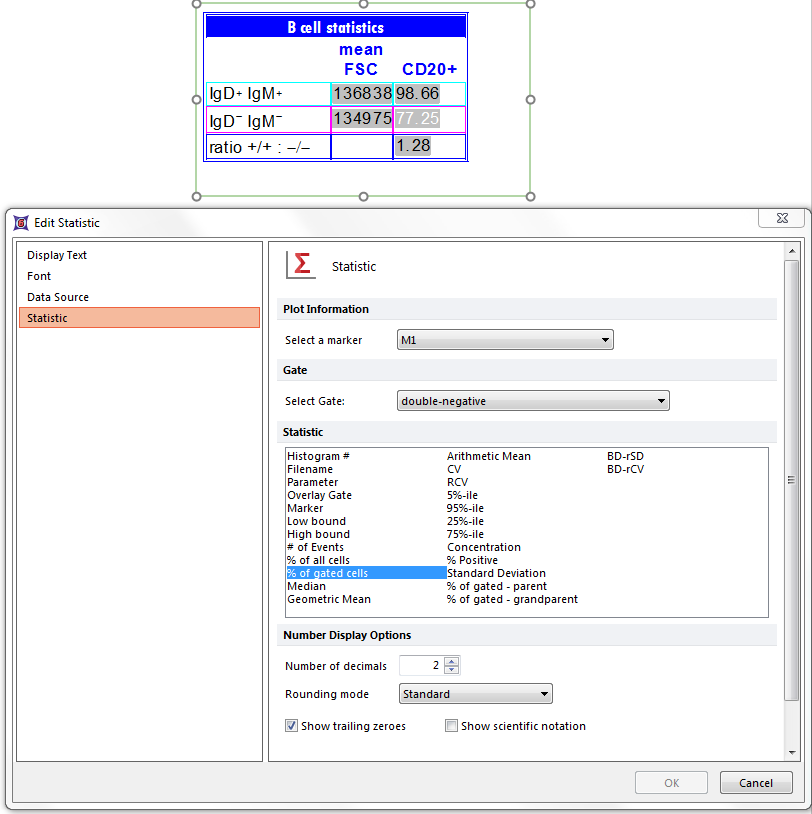Select the Data Source category

[58, 297]
